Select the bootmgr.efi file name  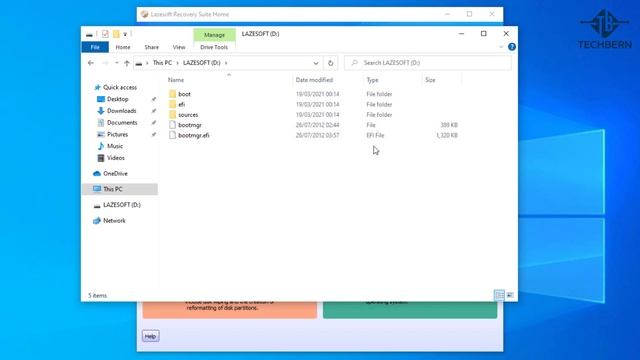click(x=194, y=136)
